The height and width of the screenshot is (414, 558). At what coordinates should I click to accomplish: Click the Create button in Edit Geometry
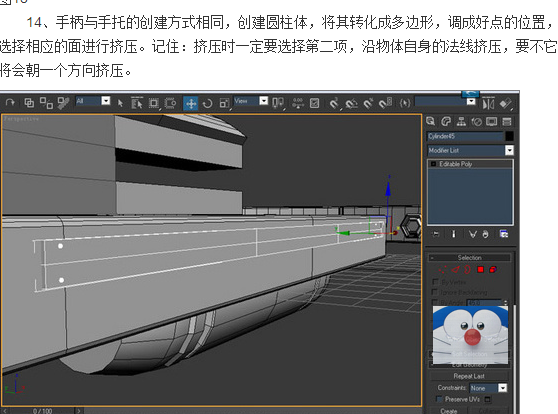click(449, 411)
